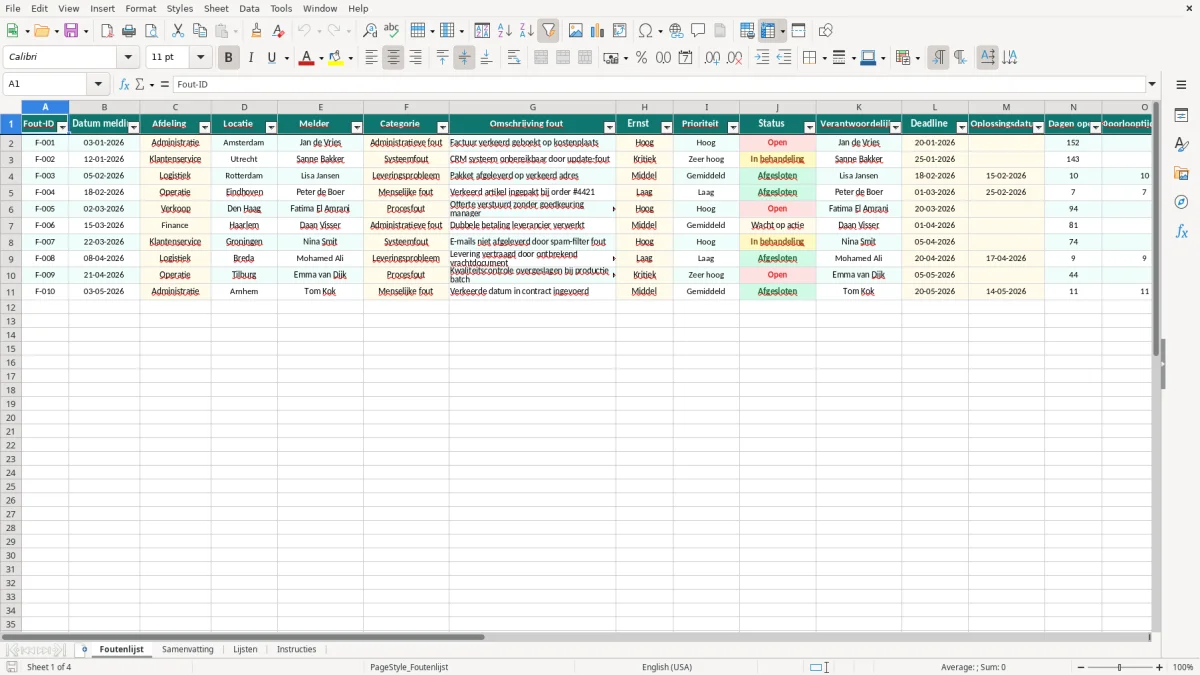Image resolution: width=1200 pixels, height=675 pixels.
Task: Toggle Bold formatting
Action: [228, 58]
